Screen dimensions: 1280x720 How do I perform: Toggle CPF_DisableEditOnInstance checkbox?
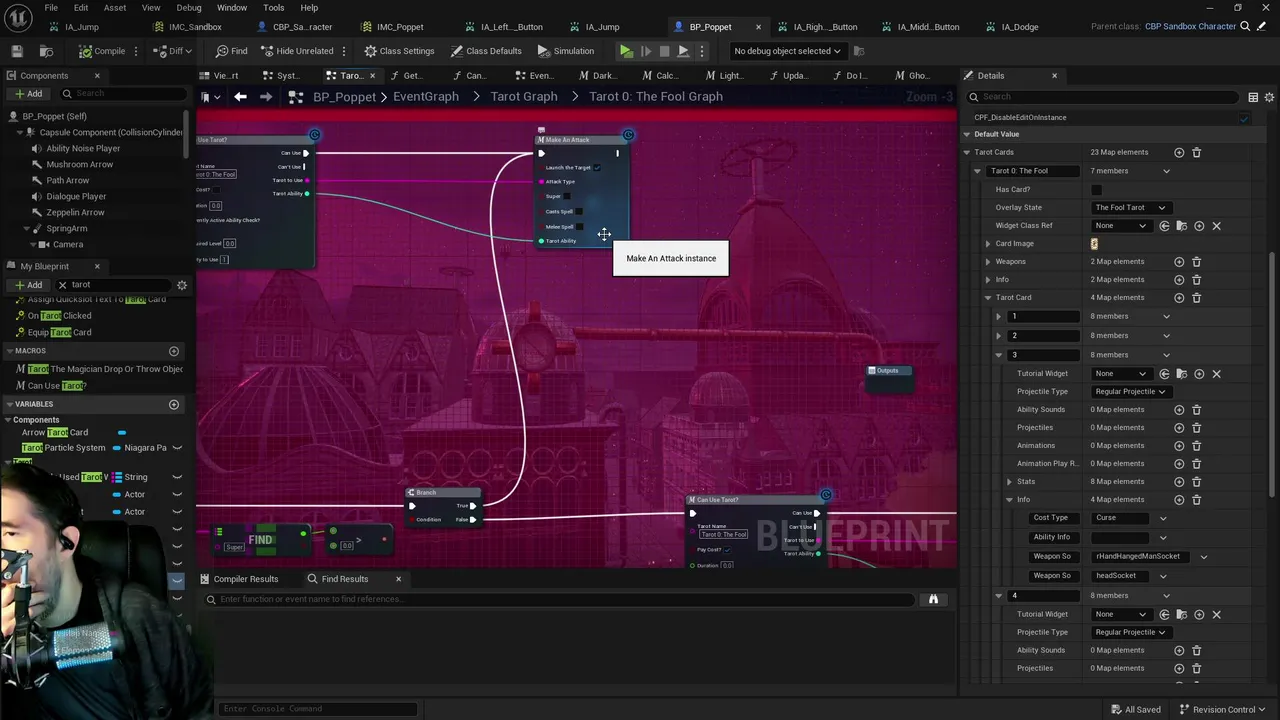pos(1244,118)
